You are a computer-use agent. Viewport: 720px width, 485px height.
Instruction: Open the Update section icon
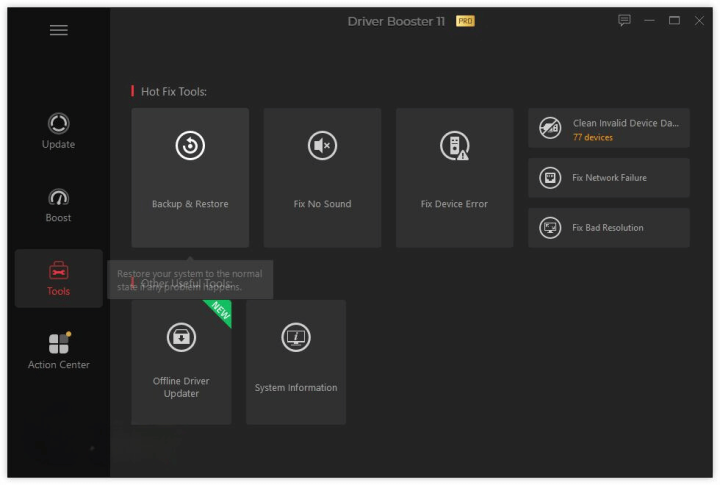[x=59, y=124]
